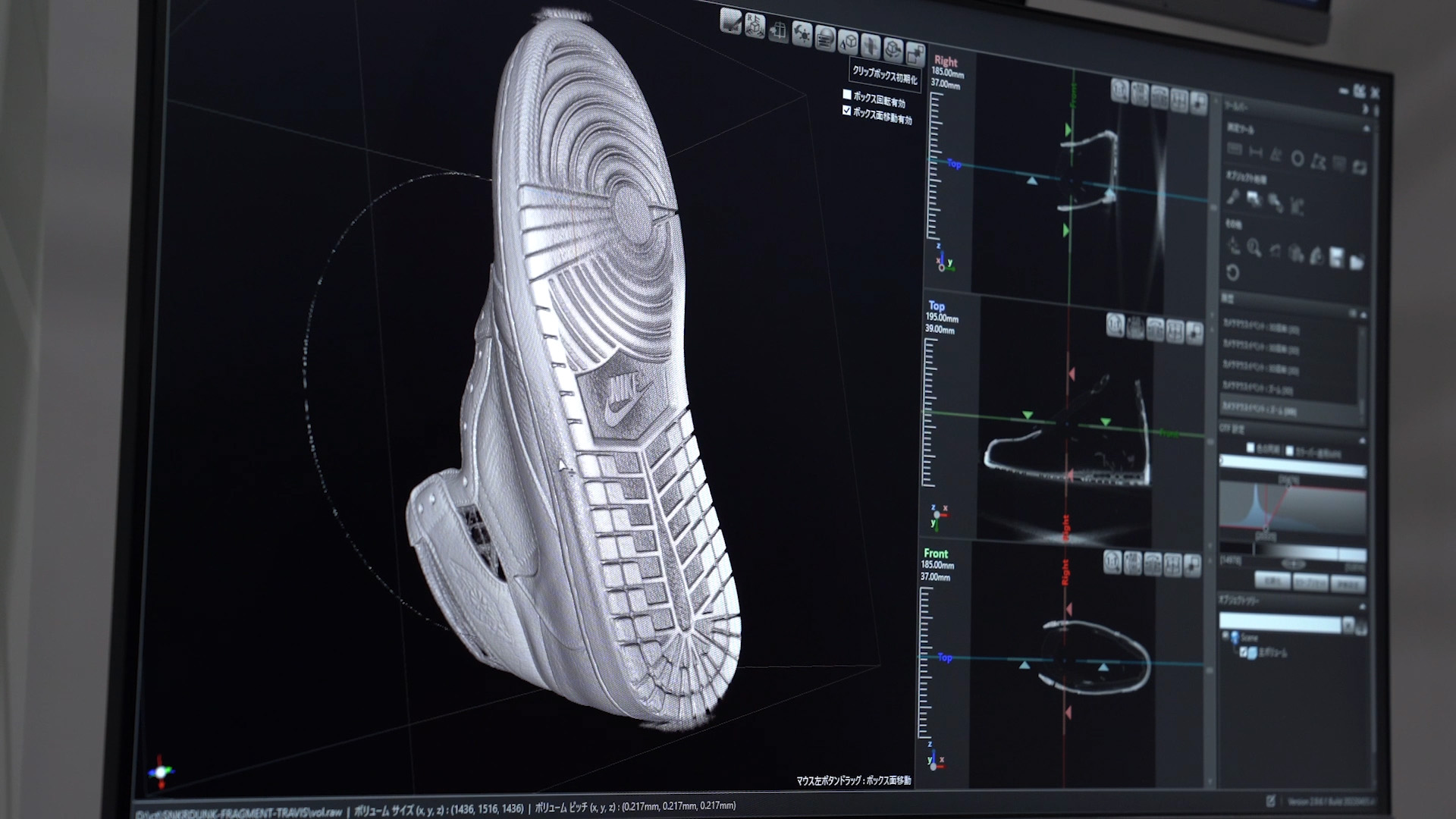Click the first icon in the 3D view toolbar
This screenshot has height=819, width=1456.
pos(731,21)
